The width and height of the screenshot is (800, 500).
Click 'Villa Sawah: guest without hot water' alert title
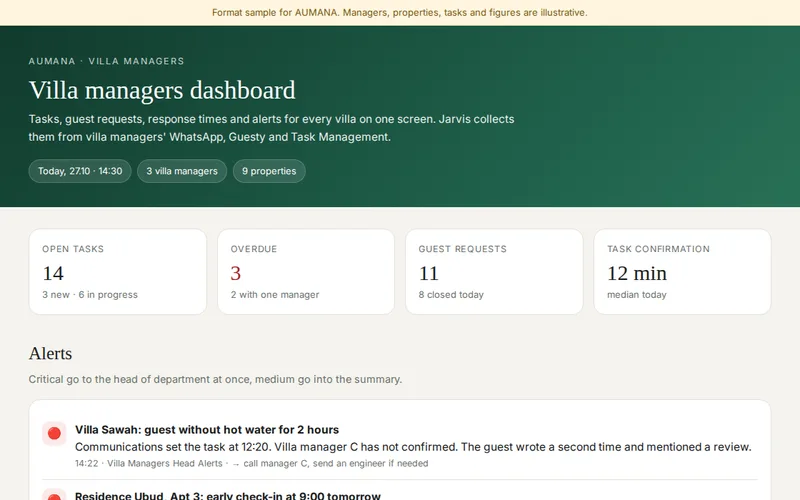point(207,430)
